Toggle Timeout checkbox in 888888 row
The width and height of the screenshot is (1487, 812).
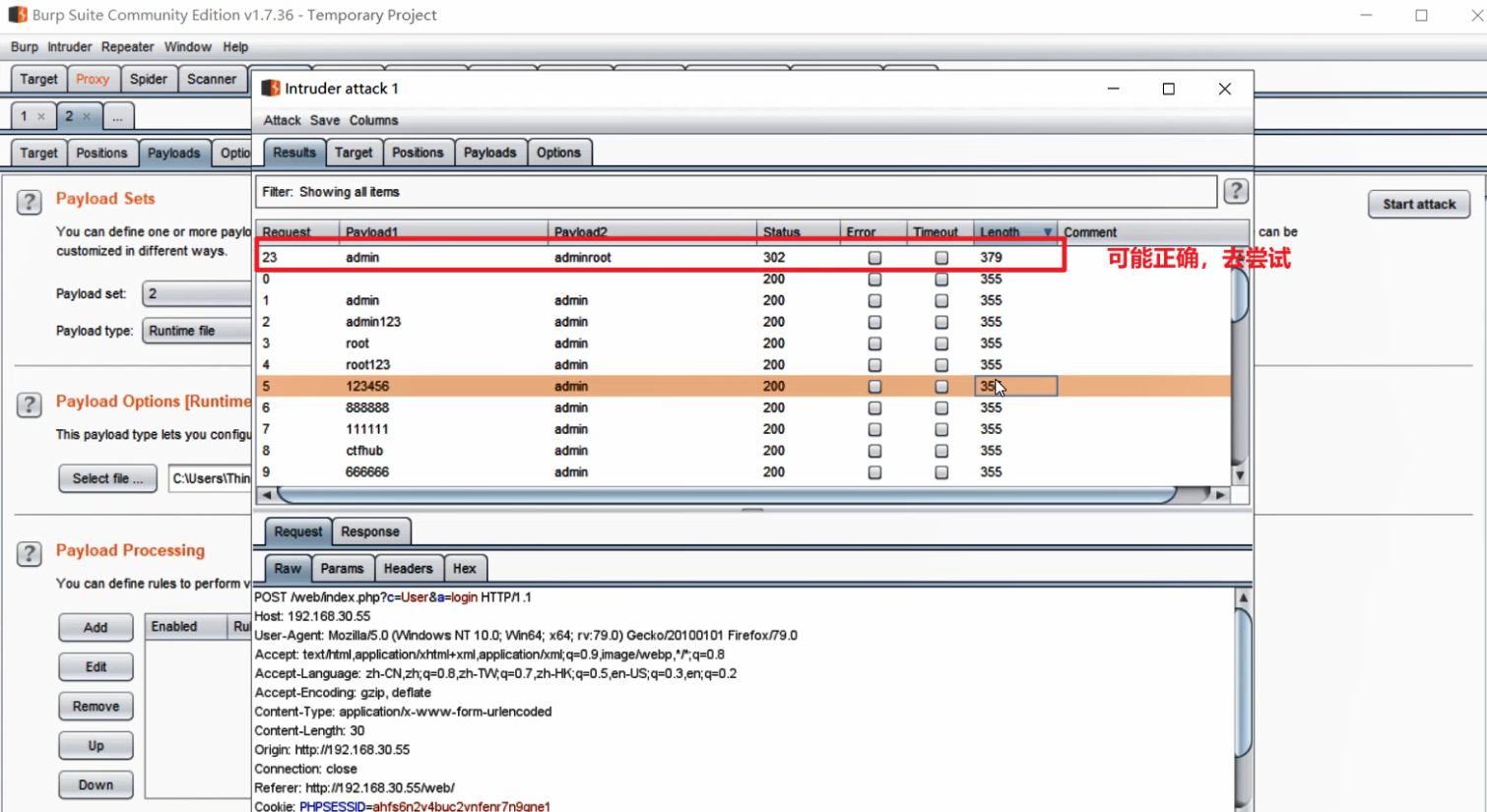click(x=941, y=408)
